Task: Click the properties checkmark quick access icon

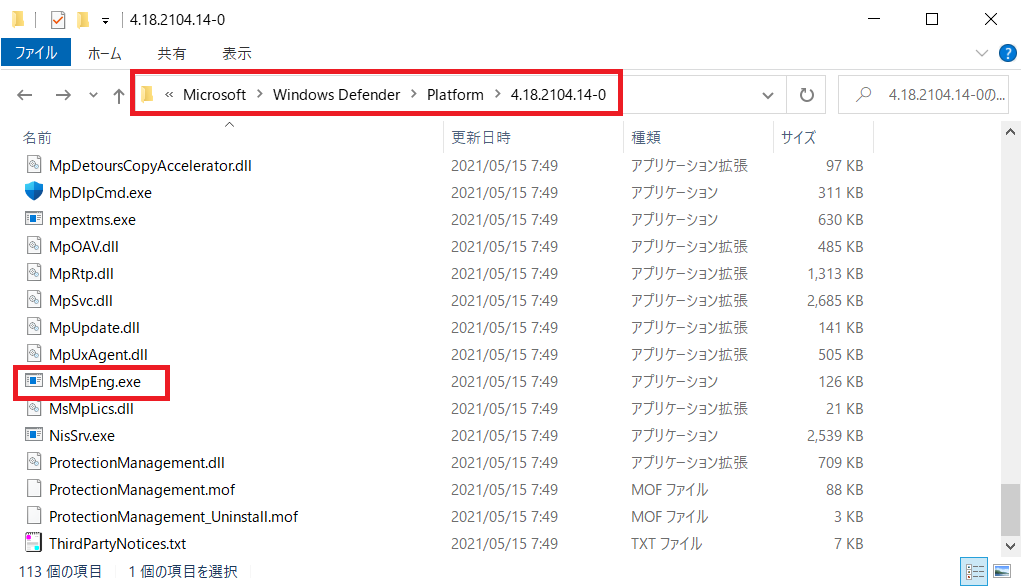Action: click(58, 20)
